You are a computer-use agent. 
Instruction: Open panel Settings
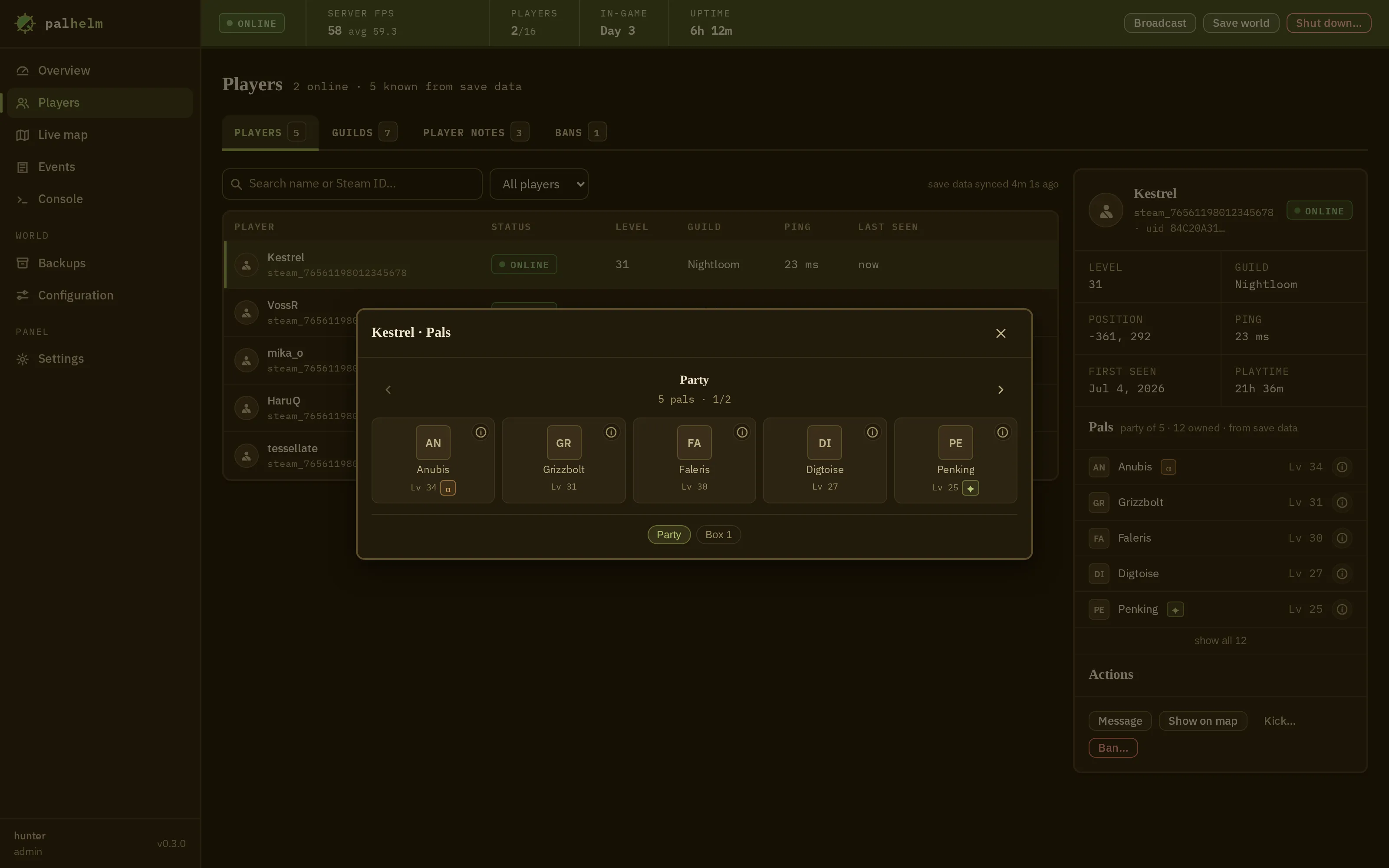click(100, 359)
